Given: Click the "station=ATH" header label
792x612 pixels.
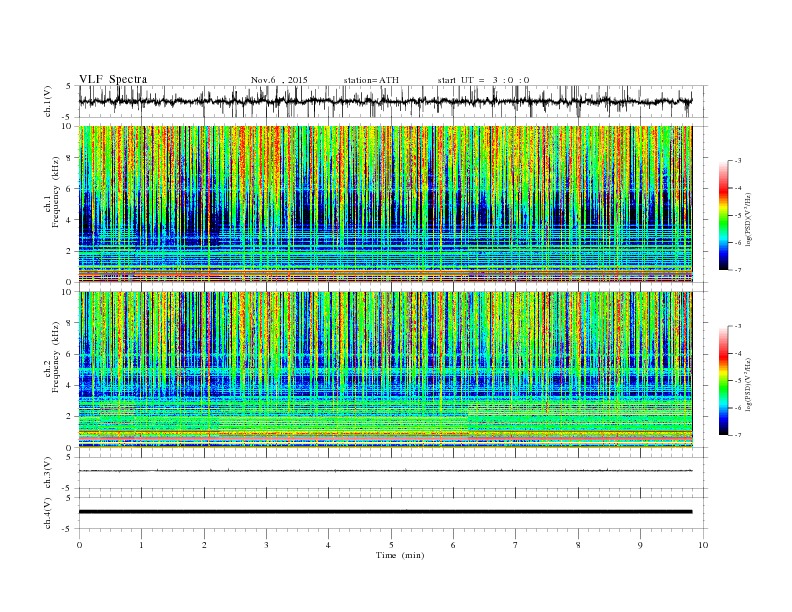Looking at the screenshot, I should [x=371, y=80].
